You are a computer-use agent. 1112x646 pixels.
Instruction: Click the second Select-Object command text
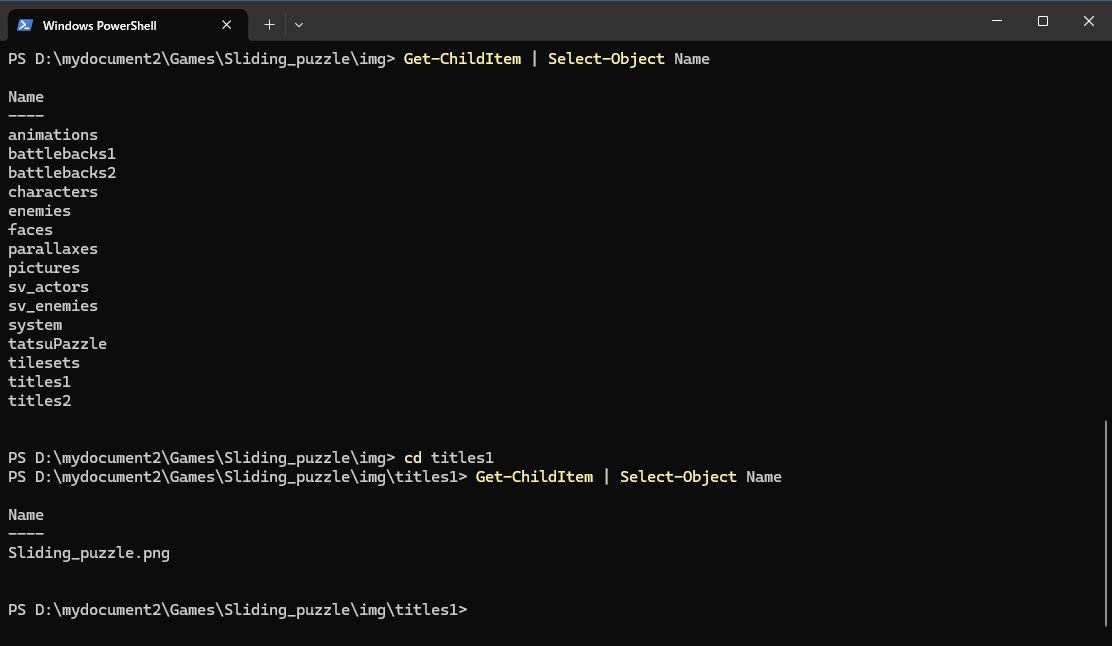678,477
